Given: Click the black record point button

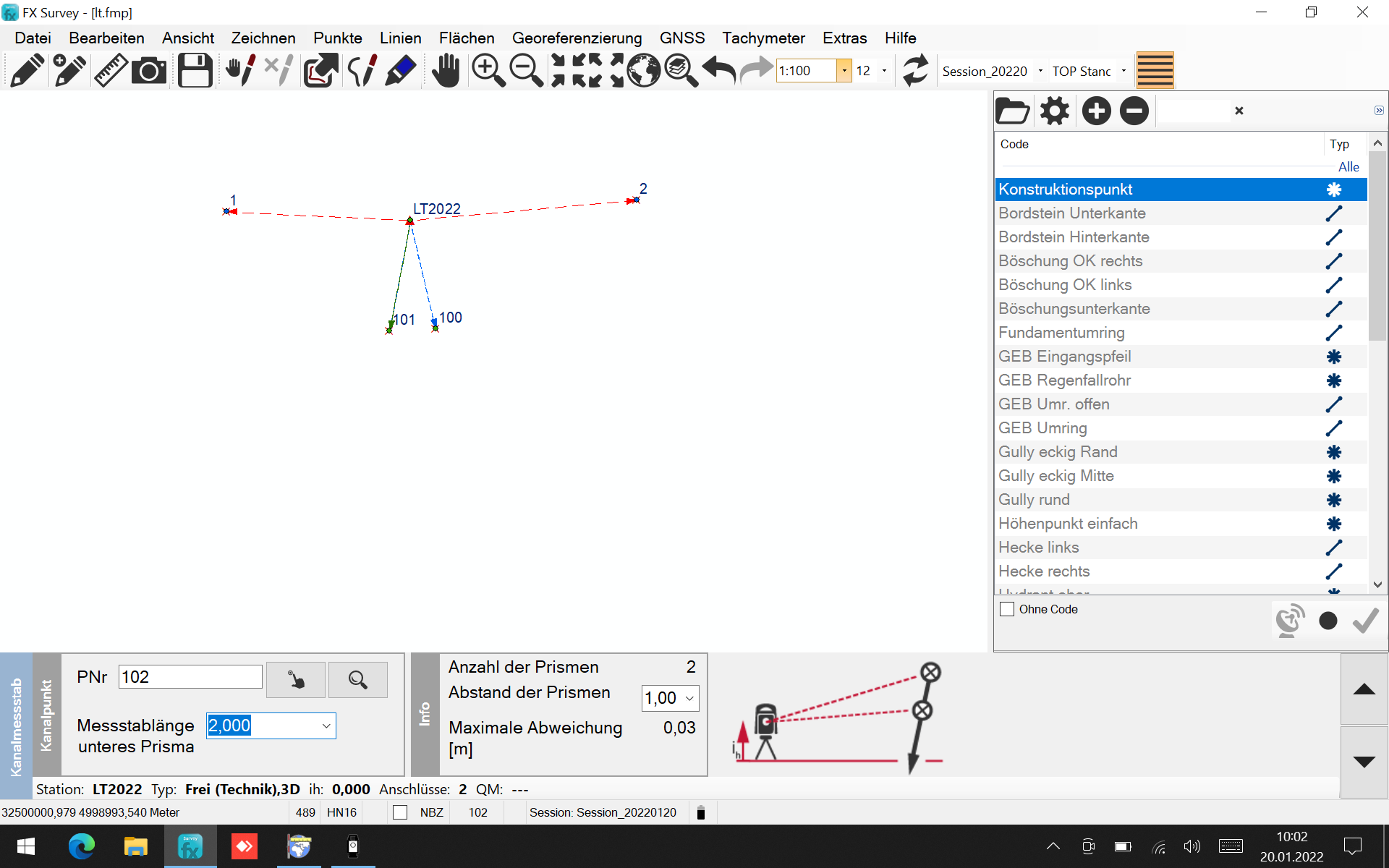Looking at the screenshot, I should click(x=1328, y=621).
